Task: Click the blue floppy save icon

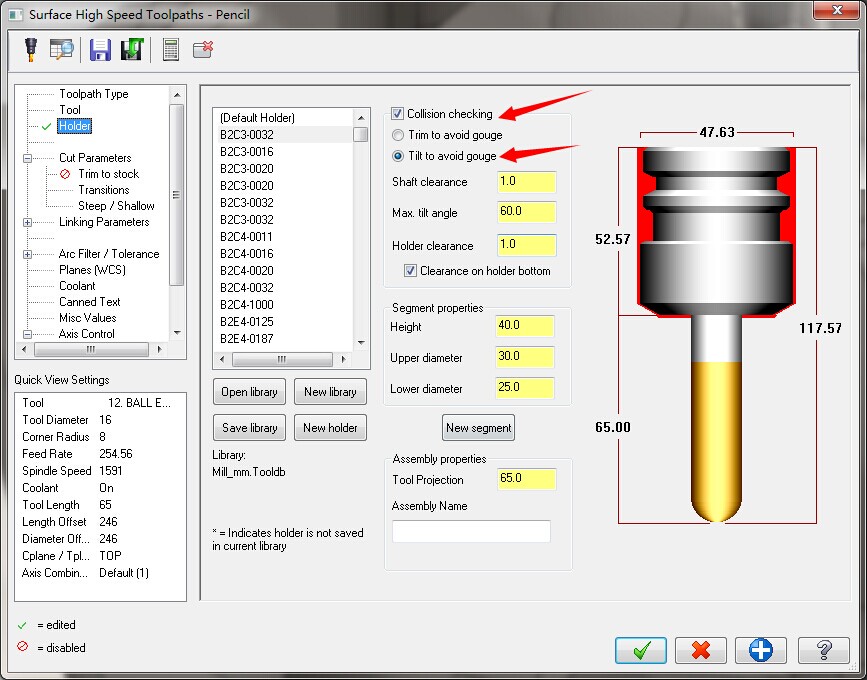Action: [x=101, y=50]
